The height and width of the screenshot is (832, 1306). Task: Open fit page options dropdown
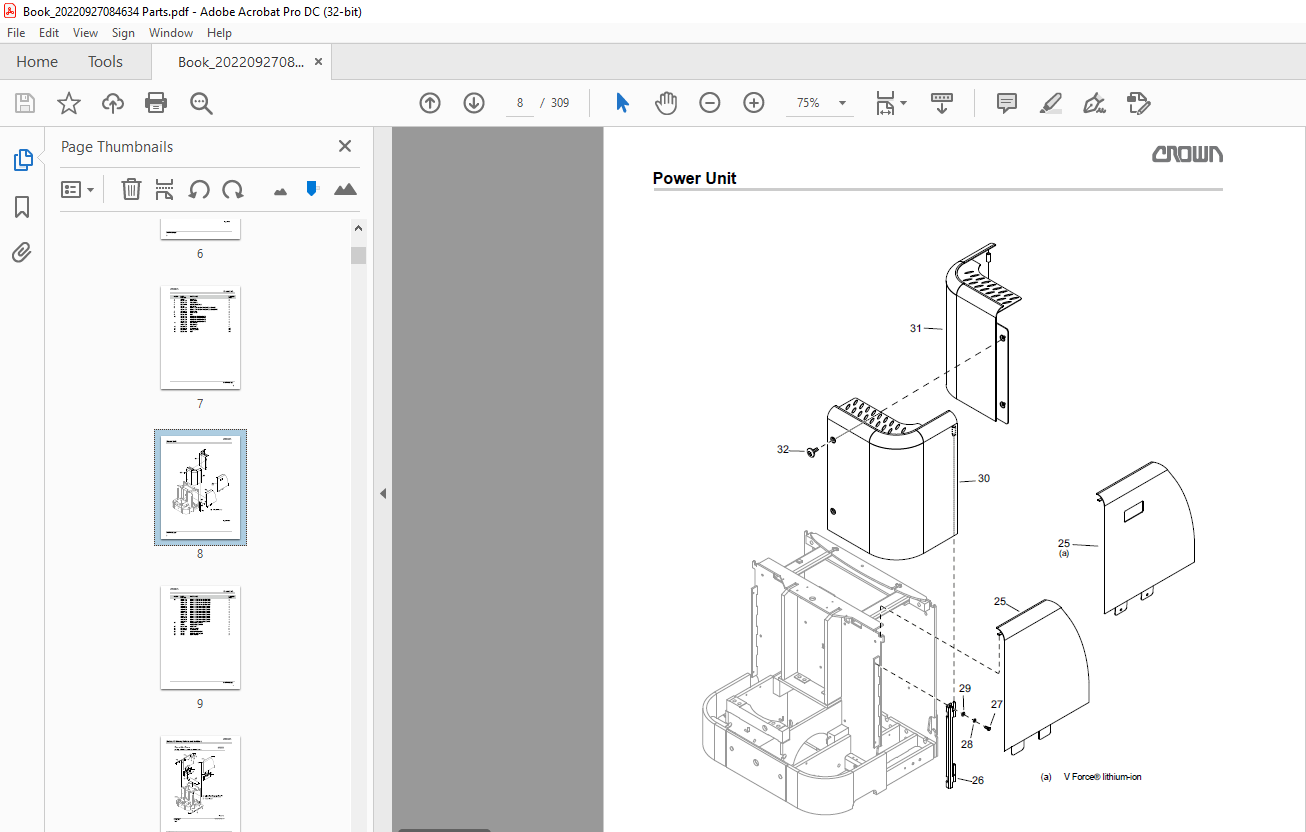[x=891, y=103]
